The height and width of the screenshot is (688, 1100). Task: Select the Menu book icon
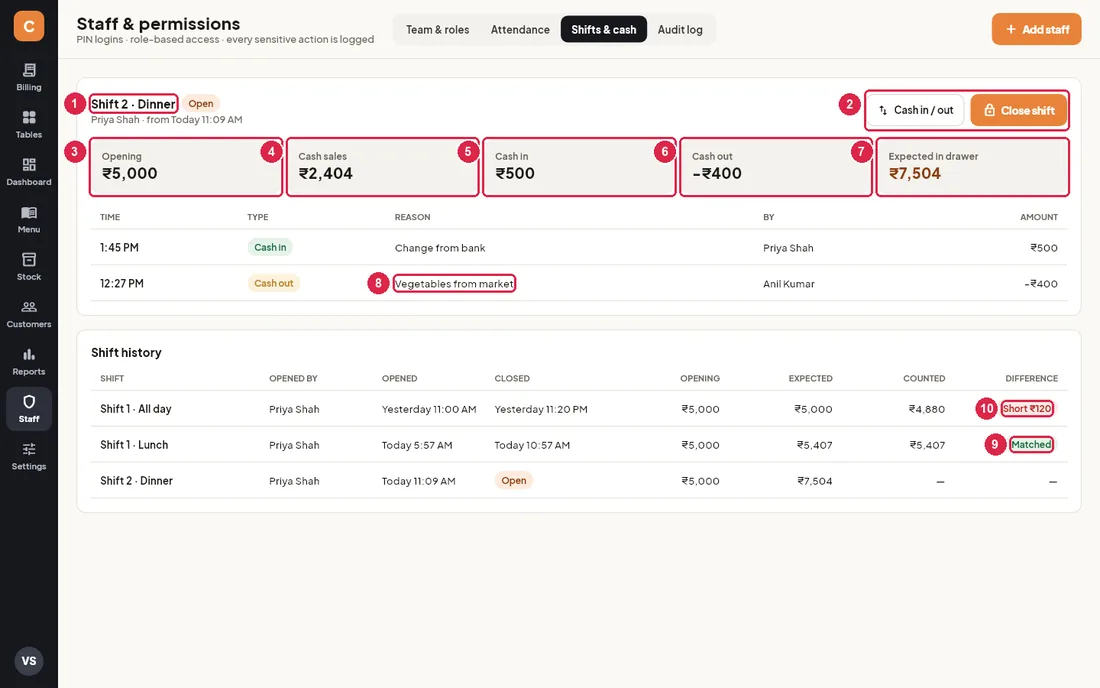coord(29,213)
